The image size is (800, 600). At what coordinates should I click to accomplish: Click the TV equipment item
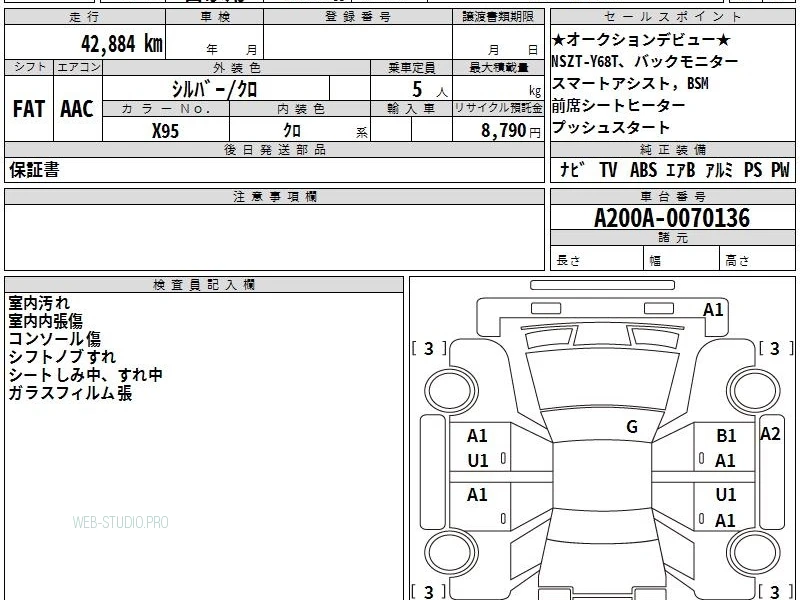click(x=608, y=169)
